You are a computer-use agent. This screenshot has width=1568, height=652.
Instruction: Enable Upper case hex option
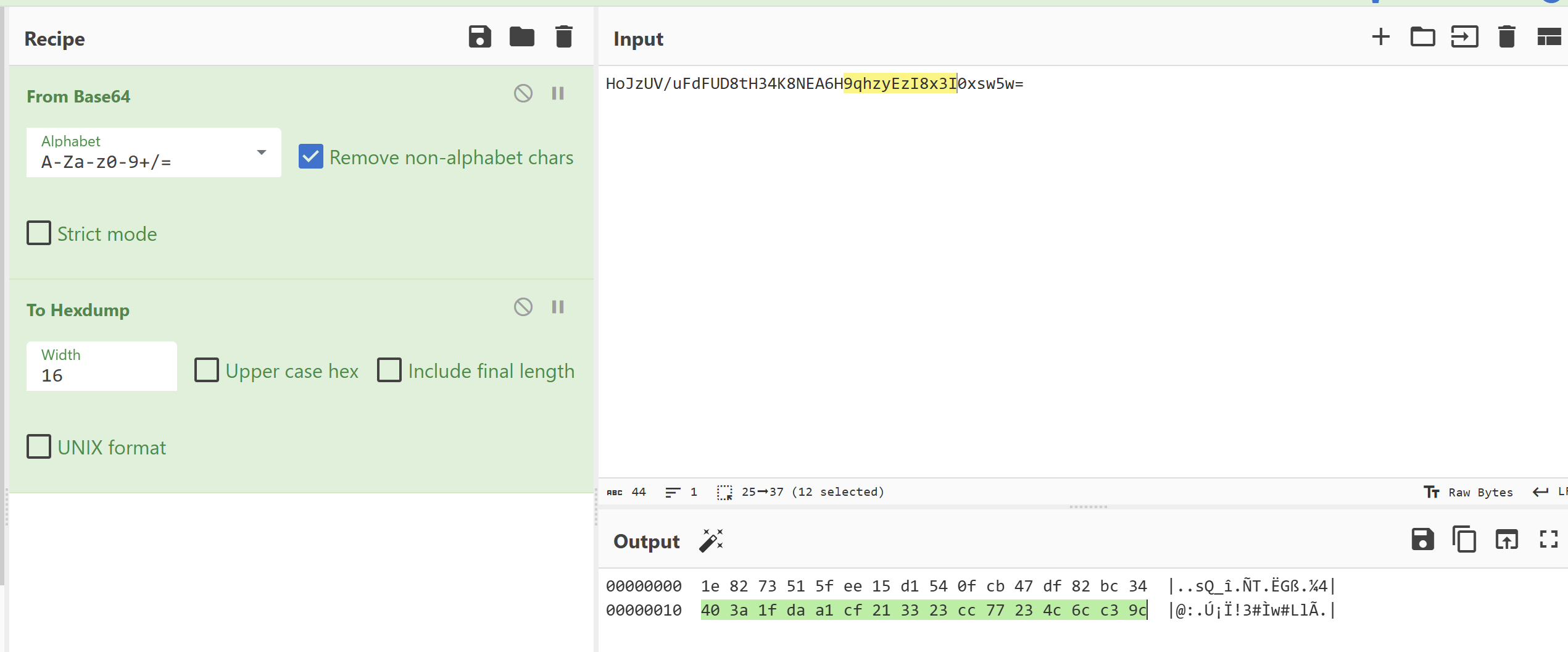(x=206, y=370)
